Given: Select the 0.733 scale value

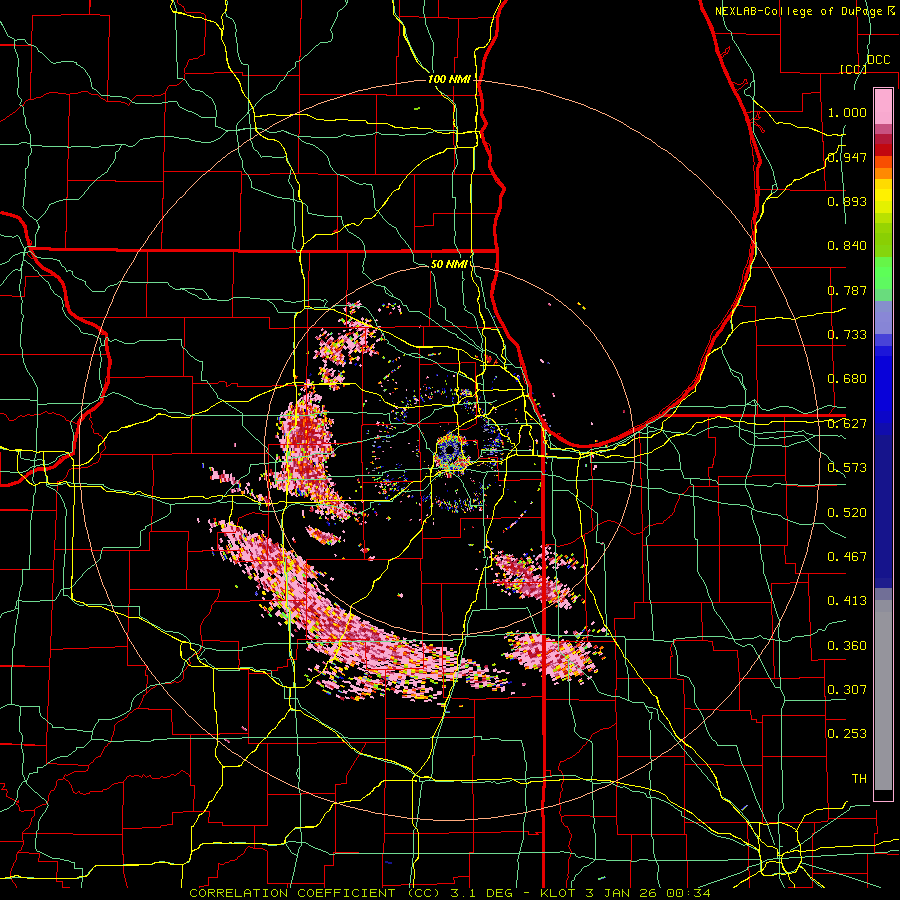Looking at the screenshot, I should 847,334.
